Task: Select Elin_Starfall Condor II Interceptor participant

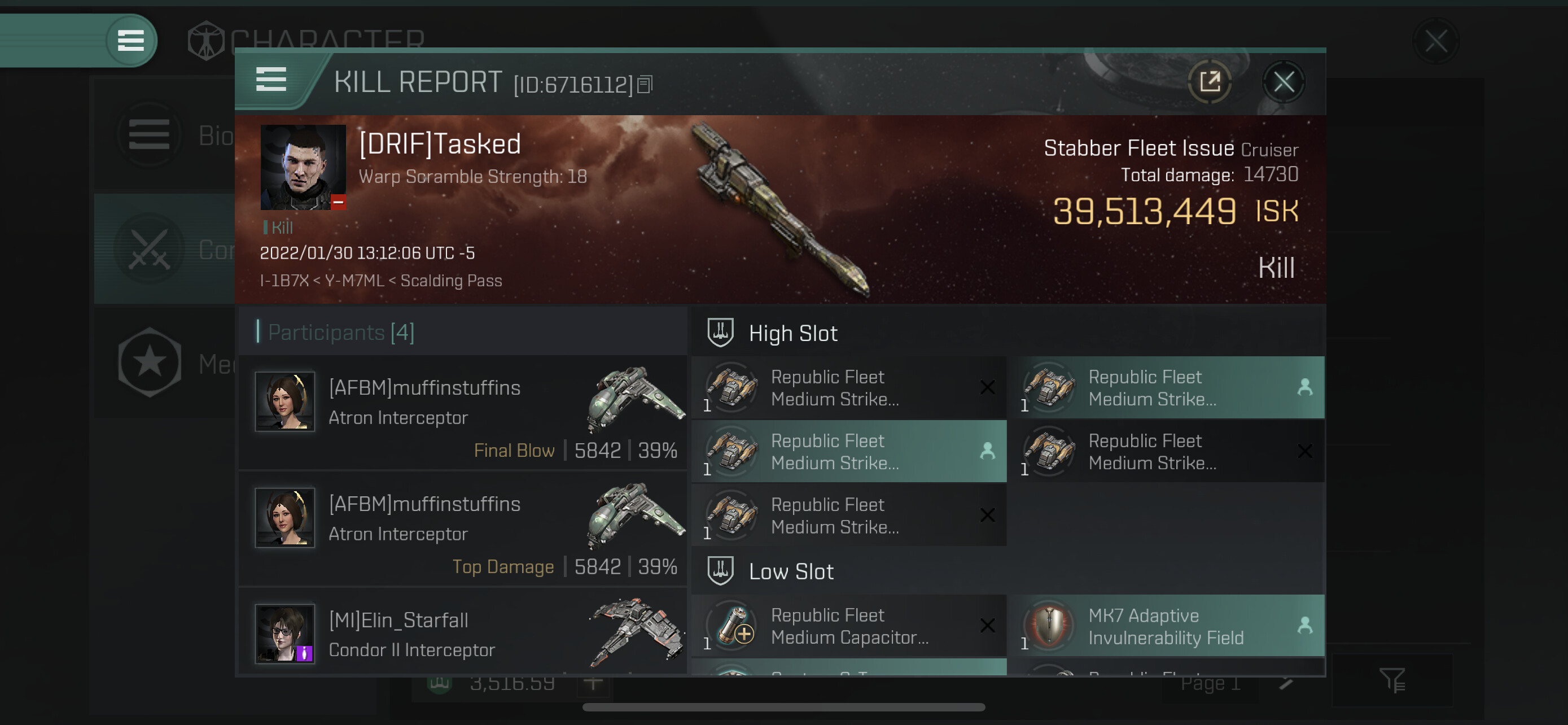Action: pyautogui.click(x=463, y=632)
